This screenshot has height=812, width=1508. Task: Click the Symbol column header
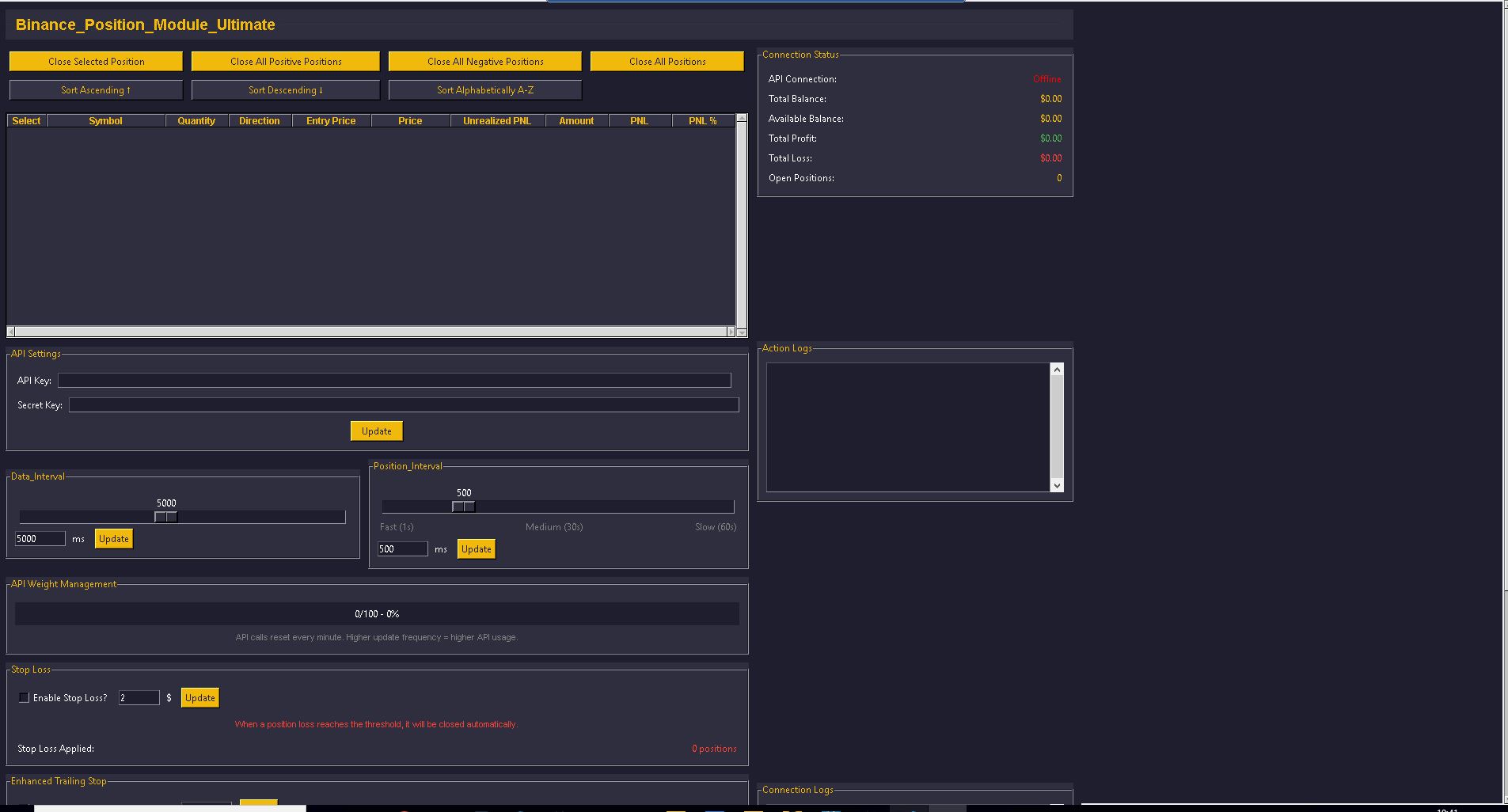[106, 121]
